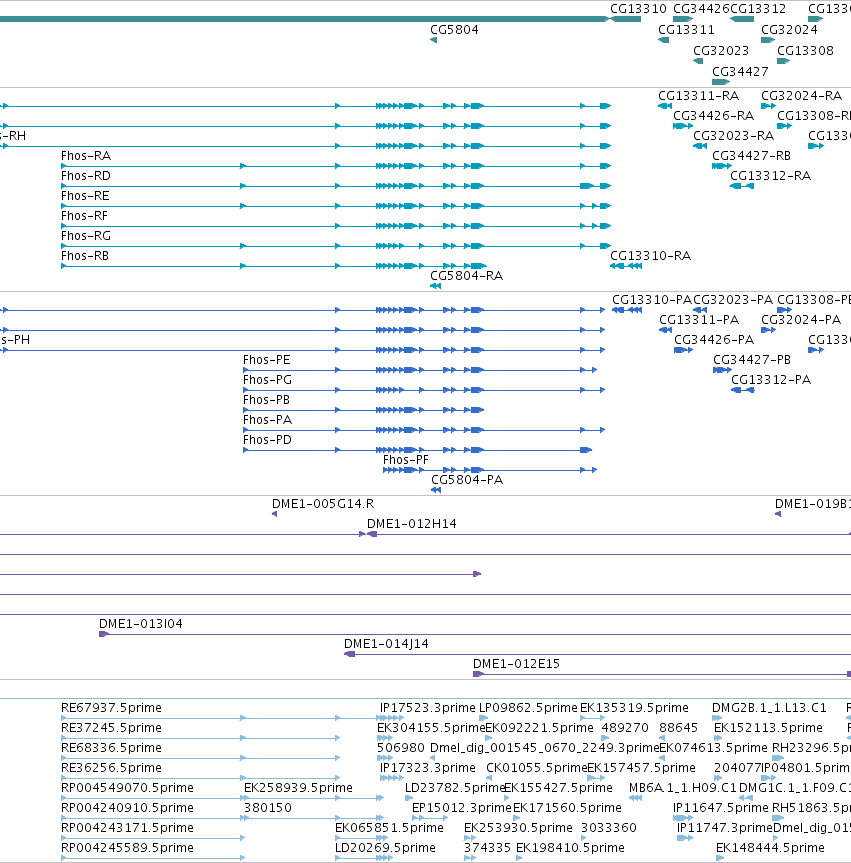Select the CG5804-PA protein feature
This screenshot has height=863, width=851.
click(x=436, y=490)
